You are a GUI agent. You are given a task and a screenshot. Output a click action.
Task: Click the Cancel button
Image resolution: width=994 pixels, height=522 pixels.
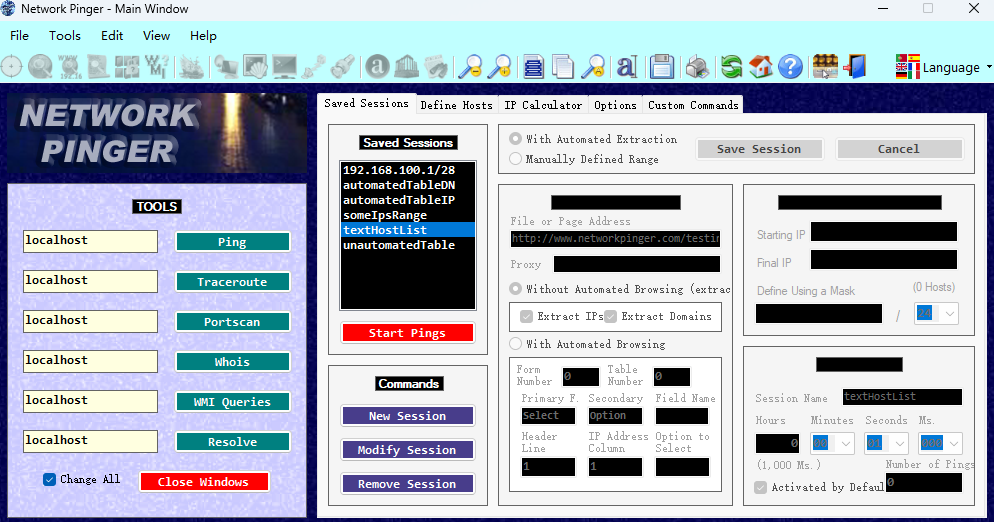coord(899,149)
